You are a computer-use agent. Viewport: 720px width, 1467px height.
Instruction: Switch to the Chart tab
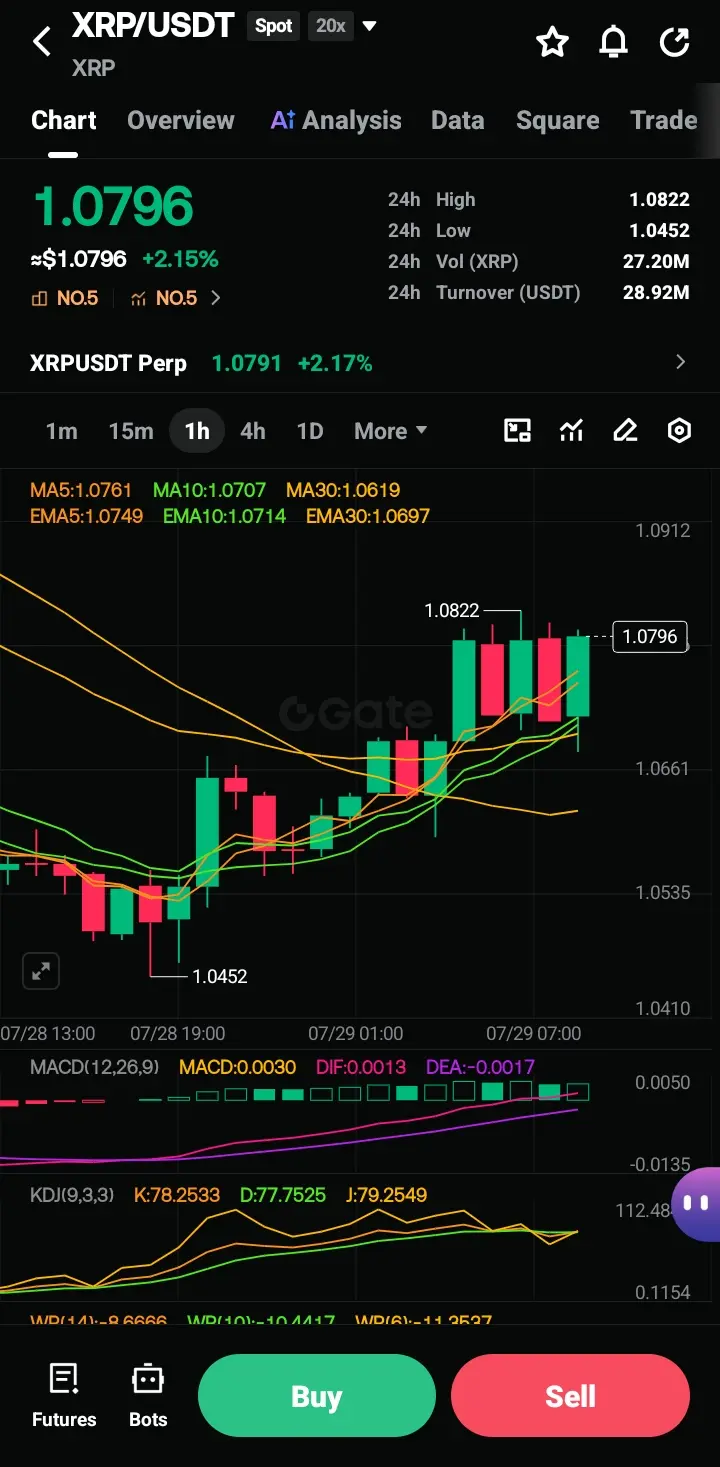64,120
